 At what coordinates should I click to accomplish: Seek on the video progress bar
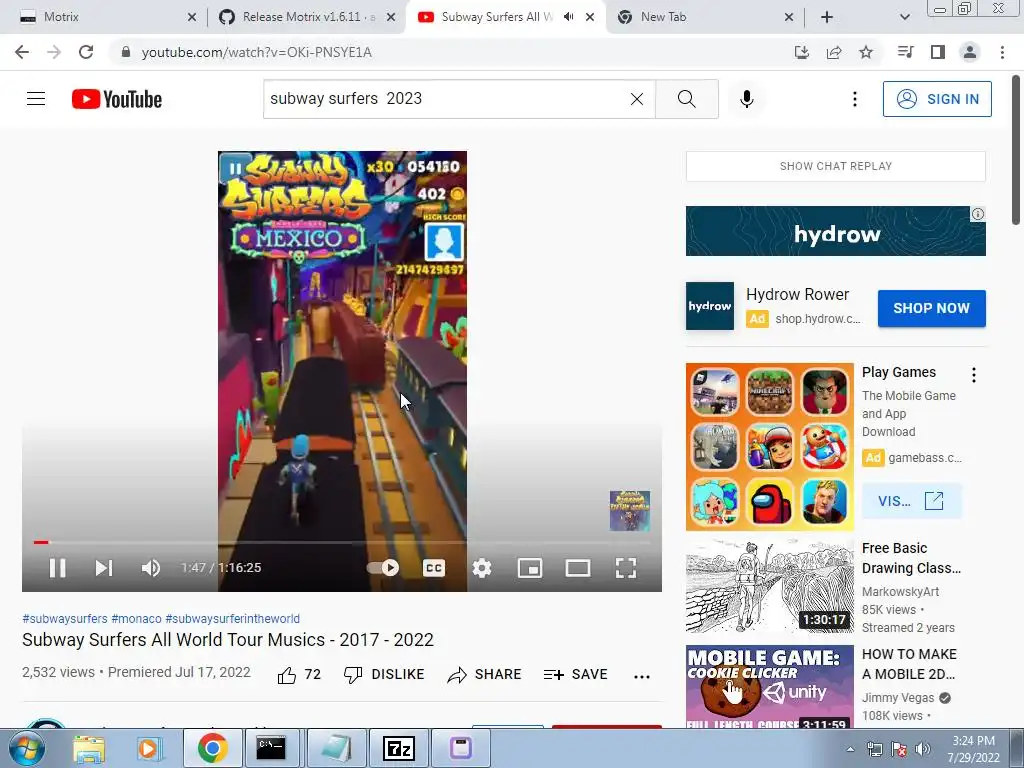point(342,542)
